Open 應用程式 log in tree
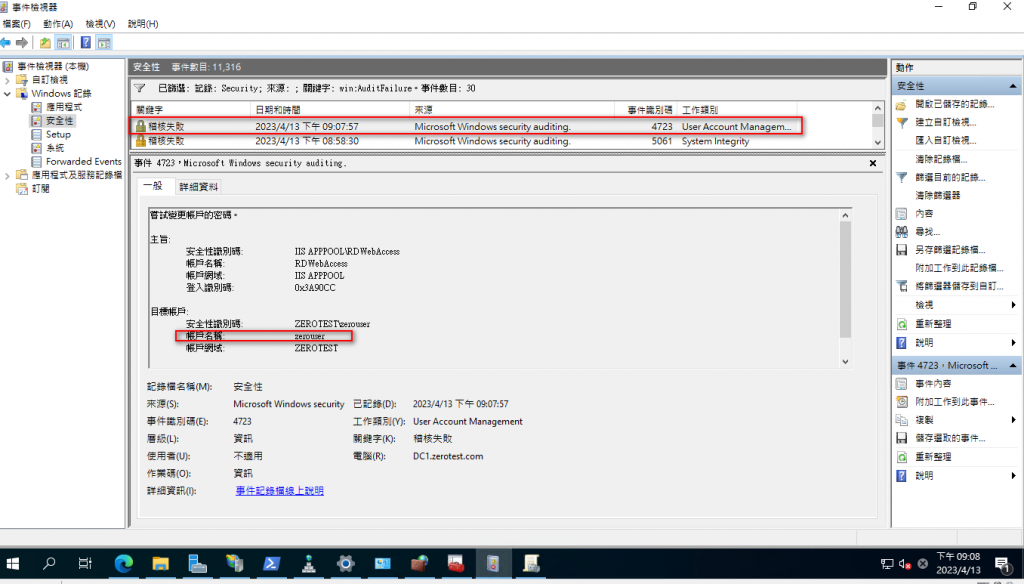The image size is (1024, 584). (x=64, y=107)
